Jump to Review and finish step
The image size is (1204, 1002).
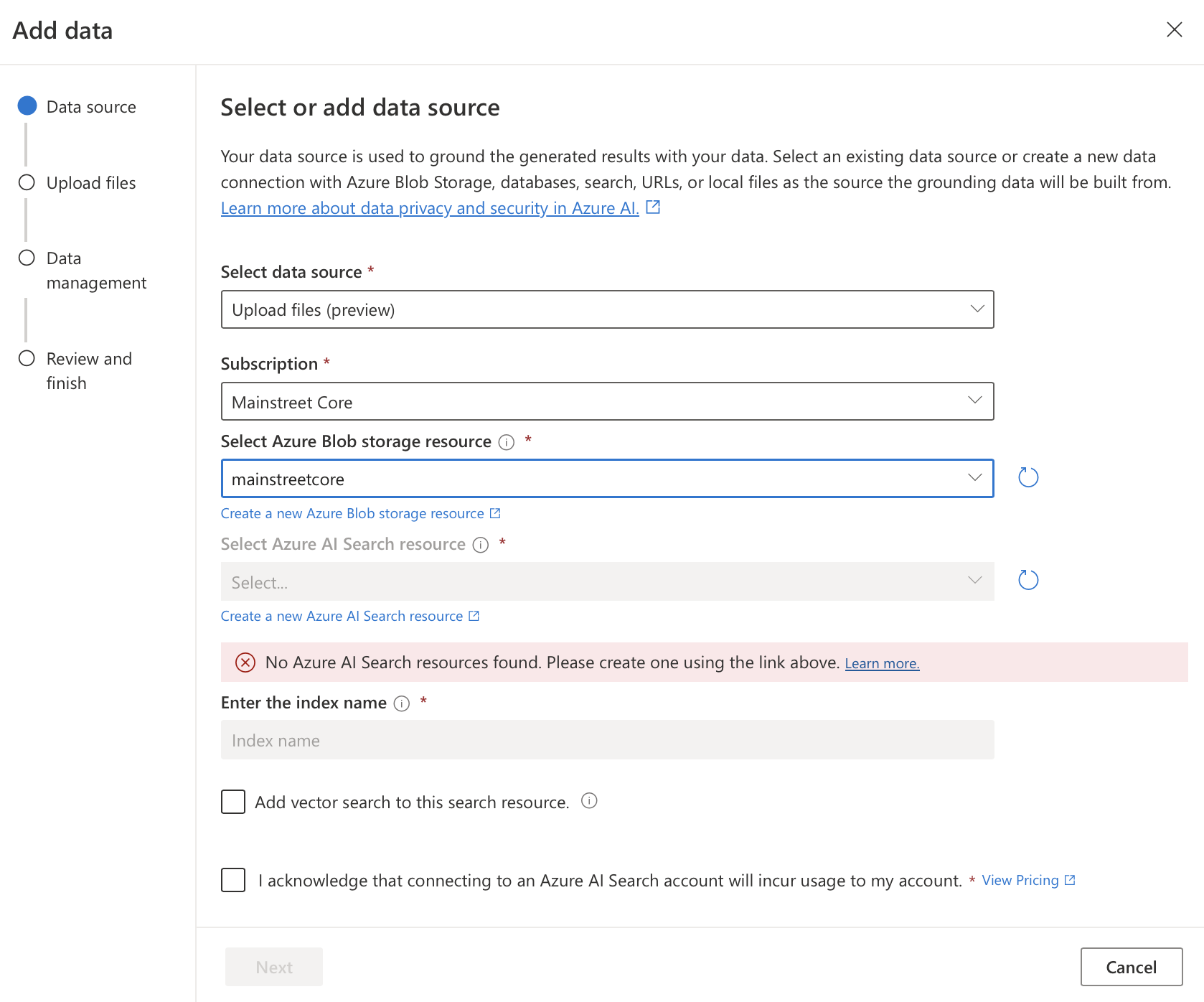pyautogui.click(x=27, y=358)
